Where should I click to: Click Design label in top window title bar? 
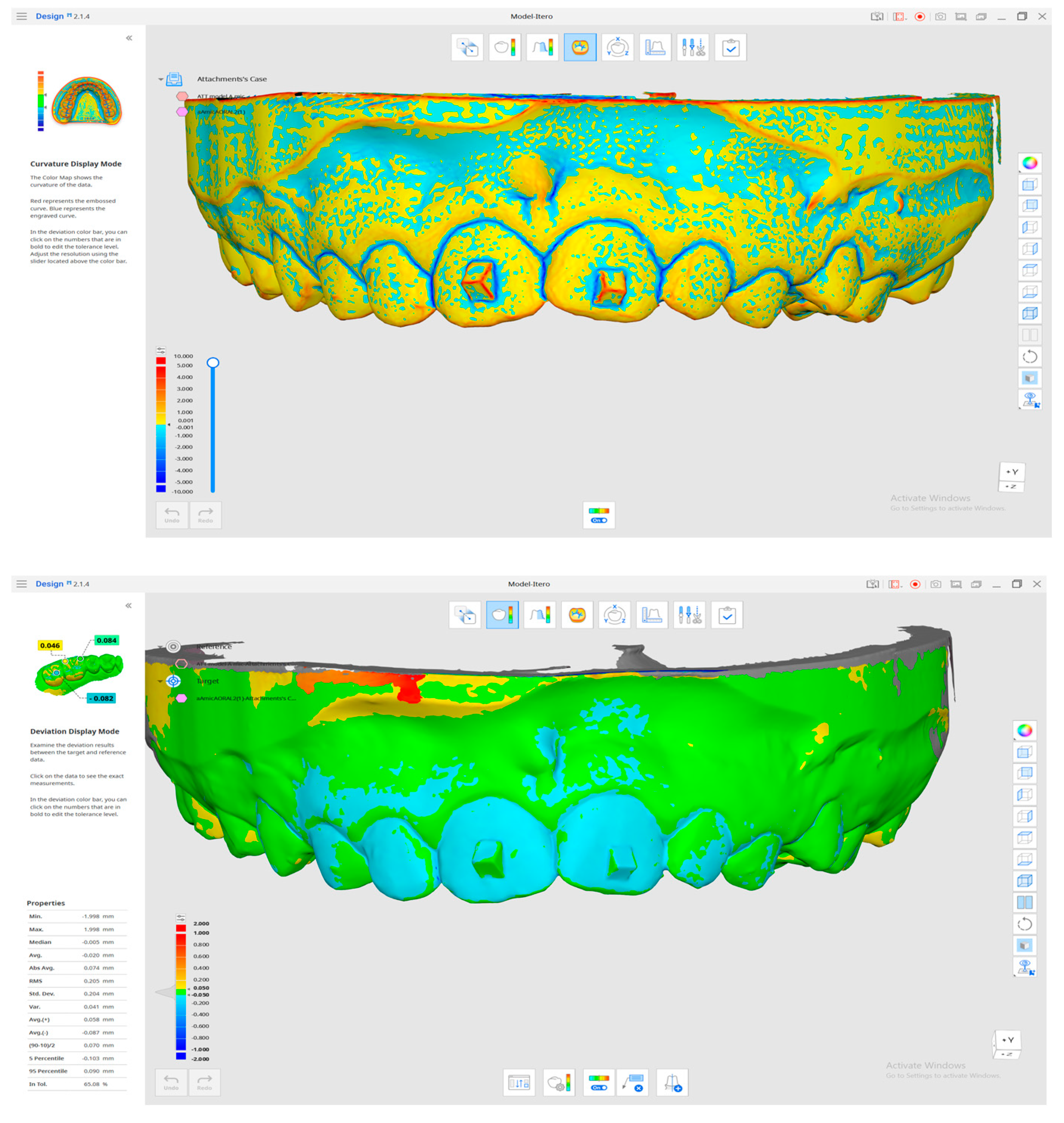pyautogui.click(x=50, y=17)
